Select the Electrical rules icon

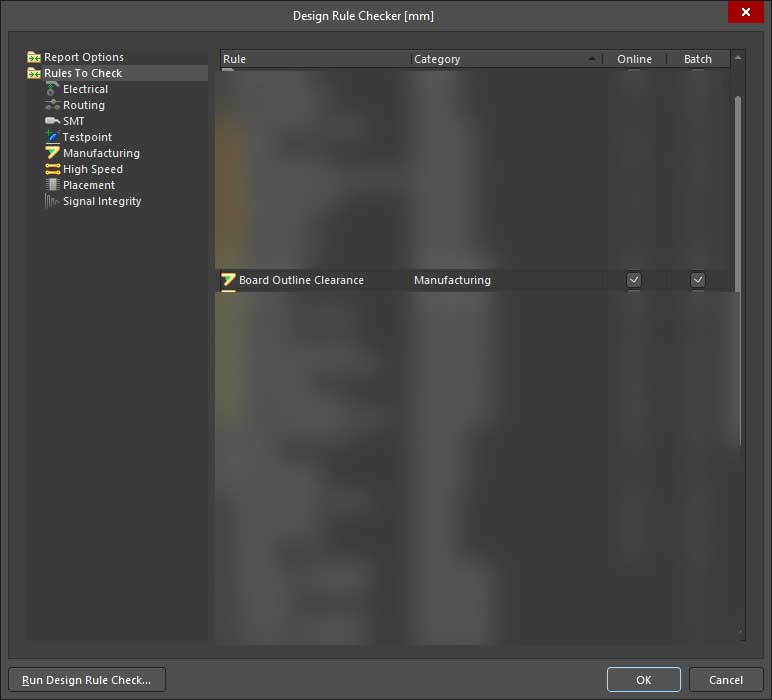click(53, 89)
